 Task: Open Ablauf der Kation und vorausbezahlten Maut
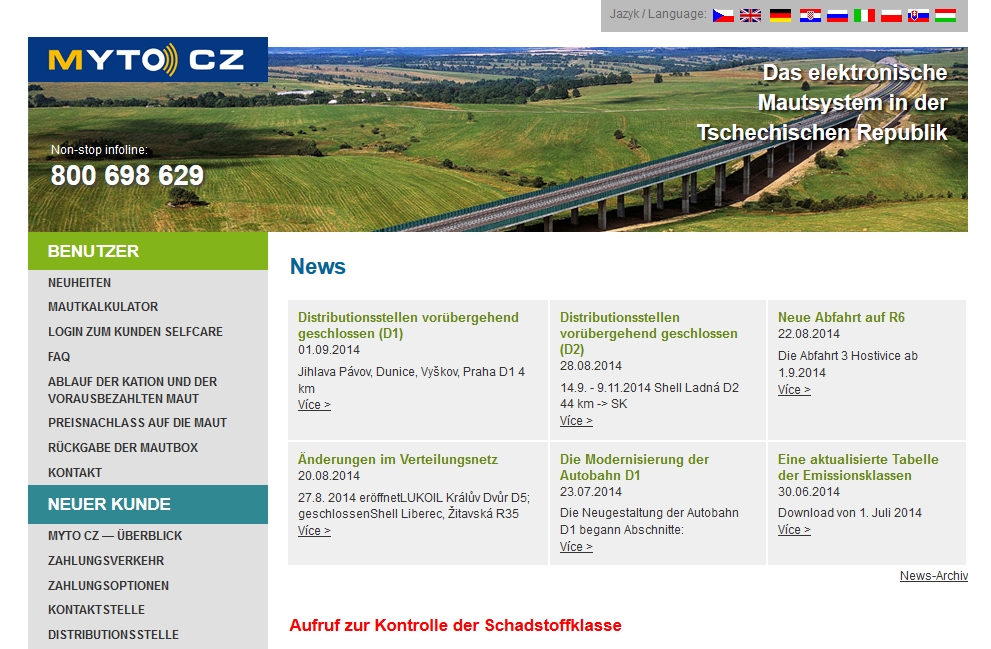point(133,390)
